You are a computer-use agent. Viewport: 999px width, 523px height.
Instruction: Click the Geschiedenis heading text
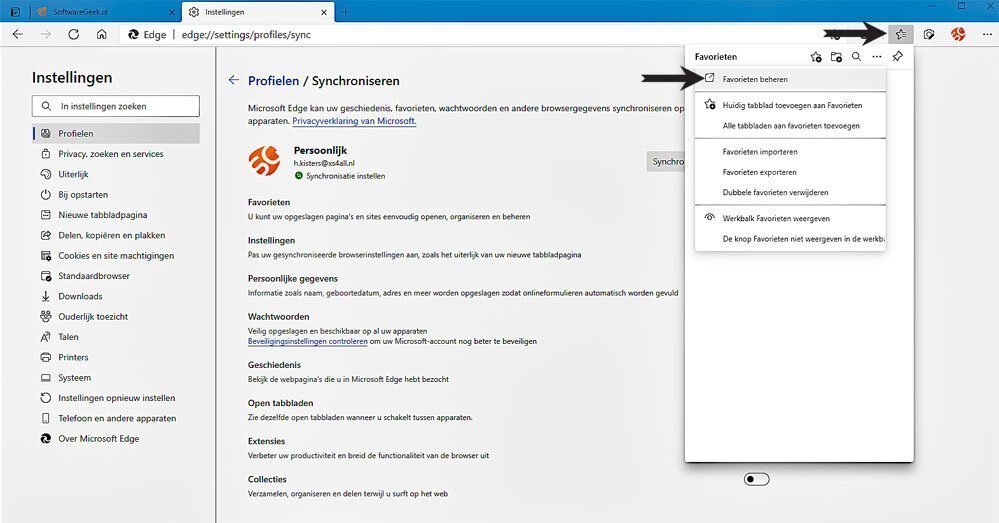[x=274, y=365]
